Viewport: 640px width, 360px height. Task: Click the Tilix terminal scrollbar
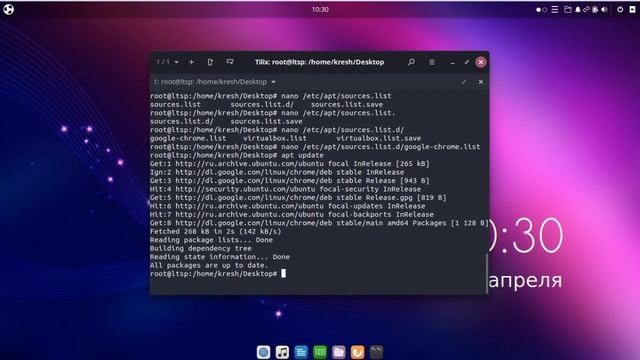click(487, 273)
